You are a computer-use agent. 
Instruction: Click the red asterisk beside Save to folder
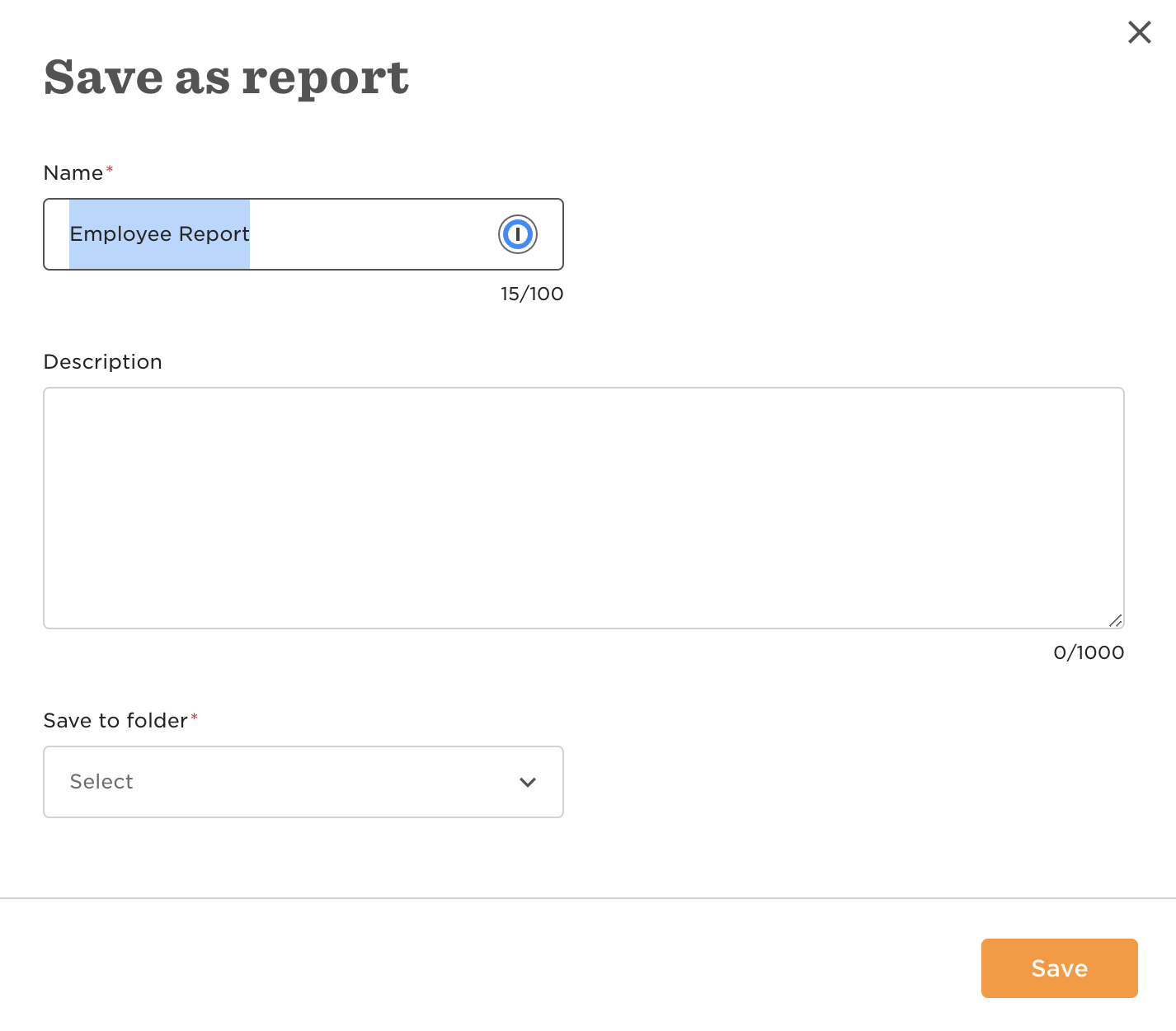[x=195, y=717]
